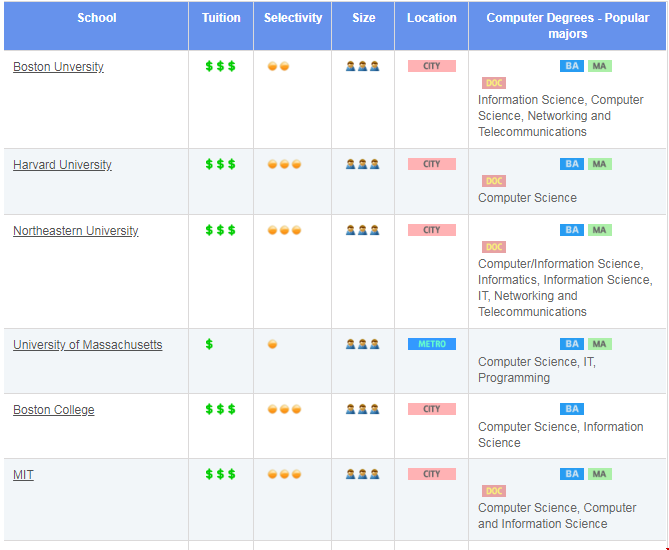Image resolution: width=669 pixels, height=550 pixels.
Task: Click the METRO location badge
Action: 431,344
